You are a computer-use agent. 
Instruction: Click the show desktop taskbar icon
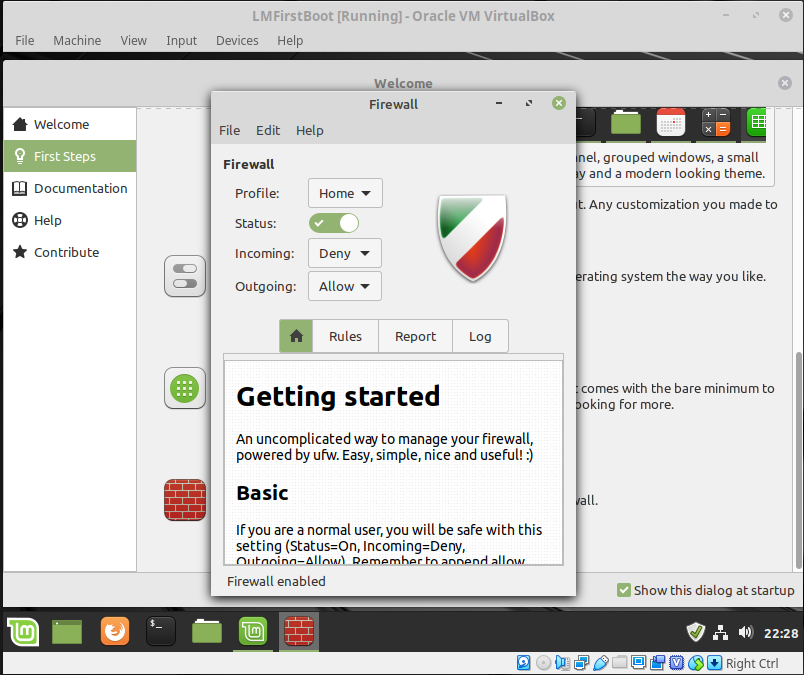click(x=67, y=631)
